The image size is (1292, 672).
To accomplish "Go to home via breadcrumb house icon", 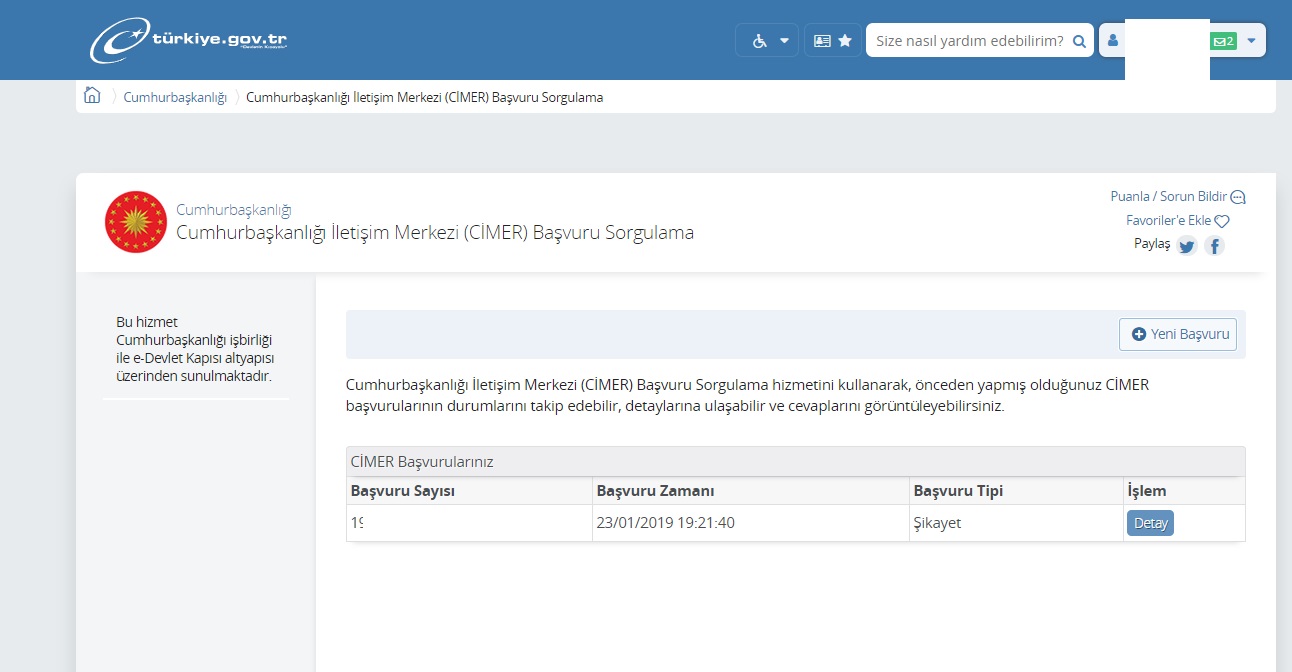I will [92, 96].
